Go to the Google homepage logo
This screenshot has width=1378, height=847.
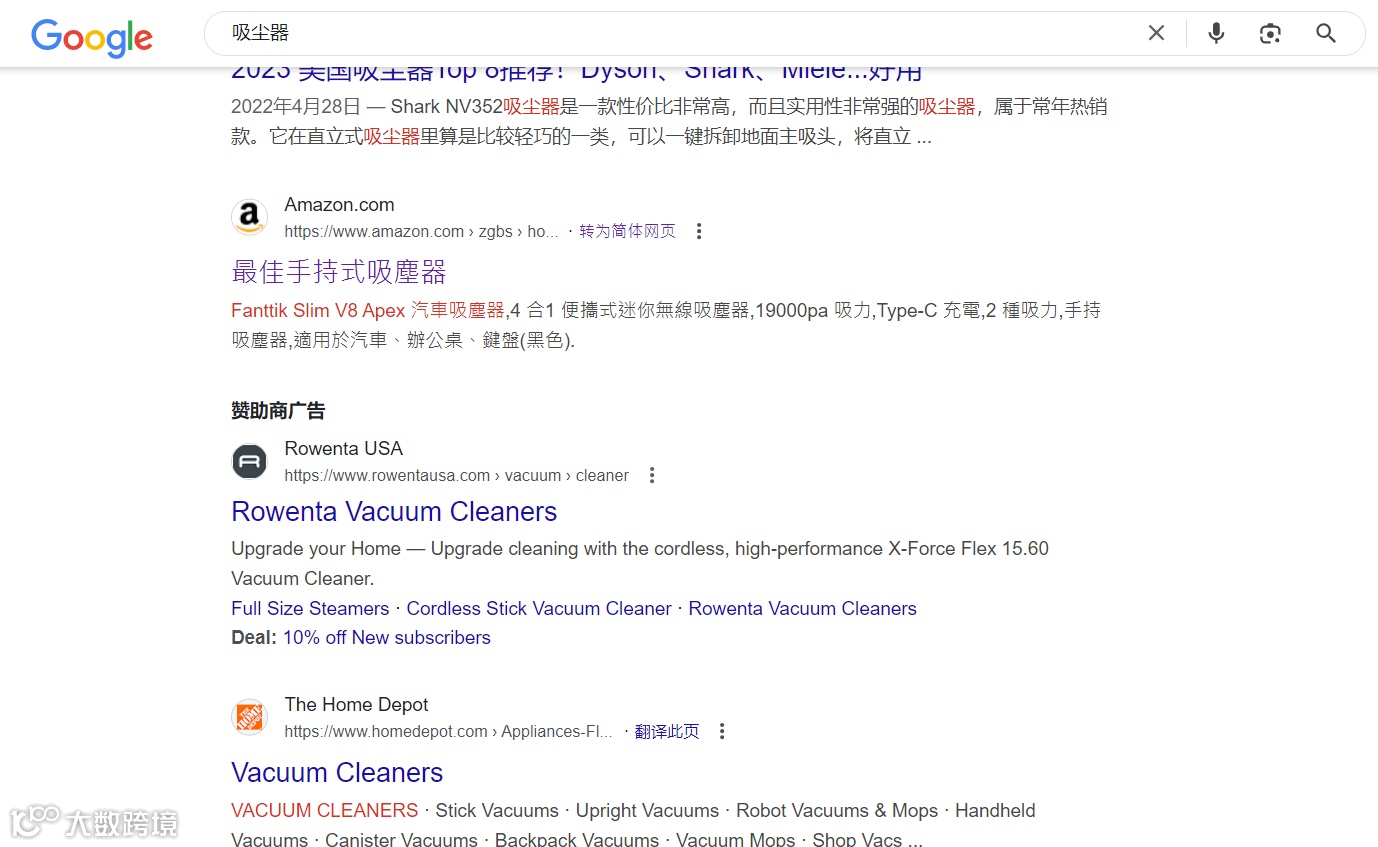(x=92, y=36)
